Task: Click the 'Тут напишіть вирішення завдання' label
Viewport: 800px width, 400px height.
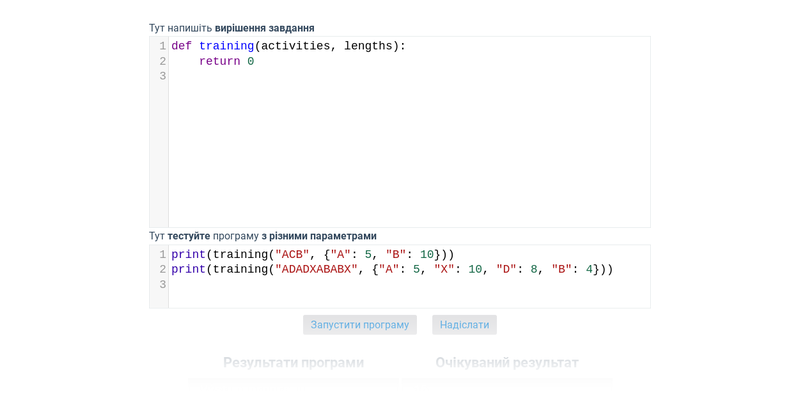Action: click(x=231, y=28)
